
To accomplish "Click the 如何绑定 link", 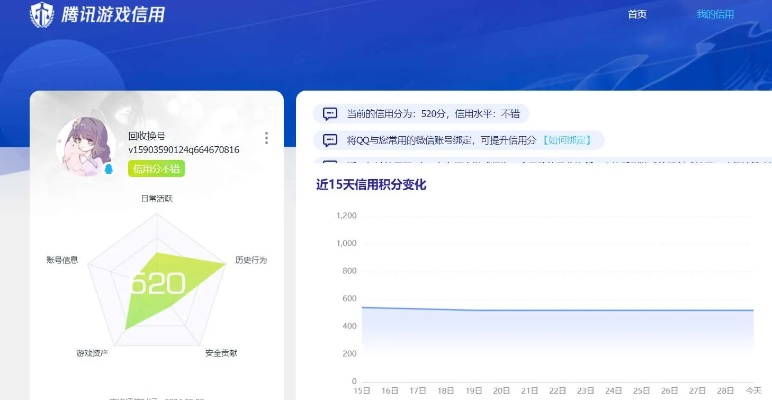I will [566, 140].
